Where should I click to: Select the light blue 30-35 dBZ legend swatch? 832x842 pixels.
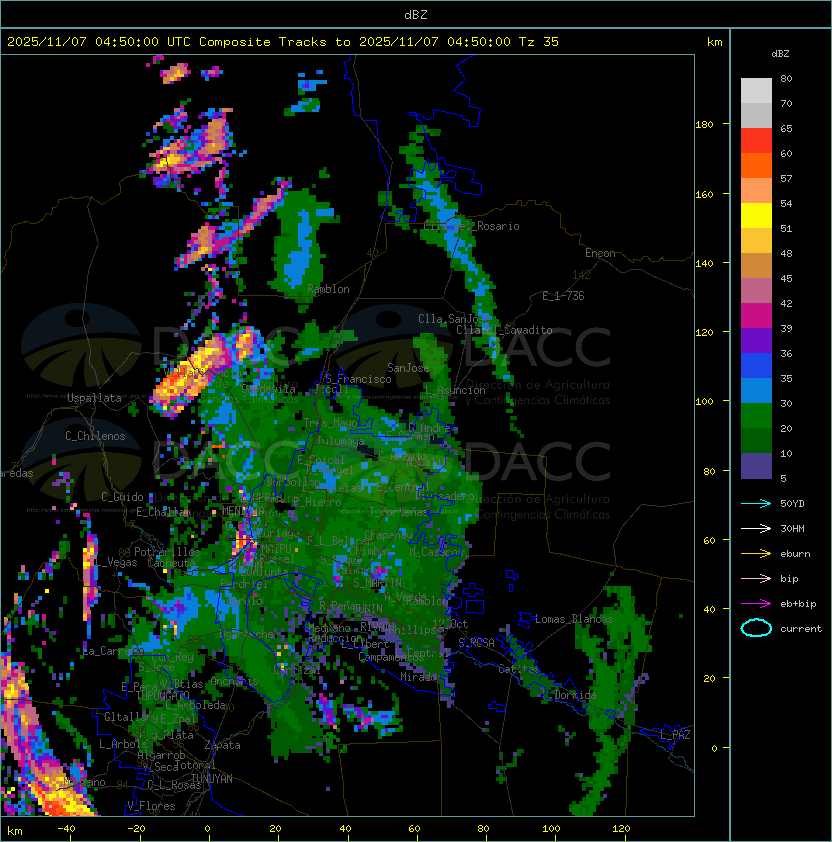click(x=756, y=391)
